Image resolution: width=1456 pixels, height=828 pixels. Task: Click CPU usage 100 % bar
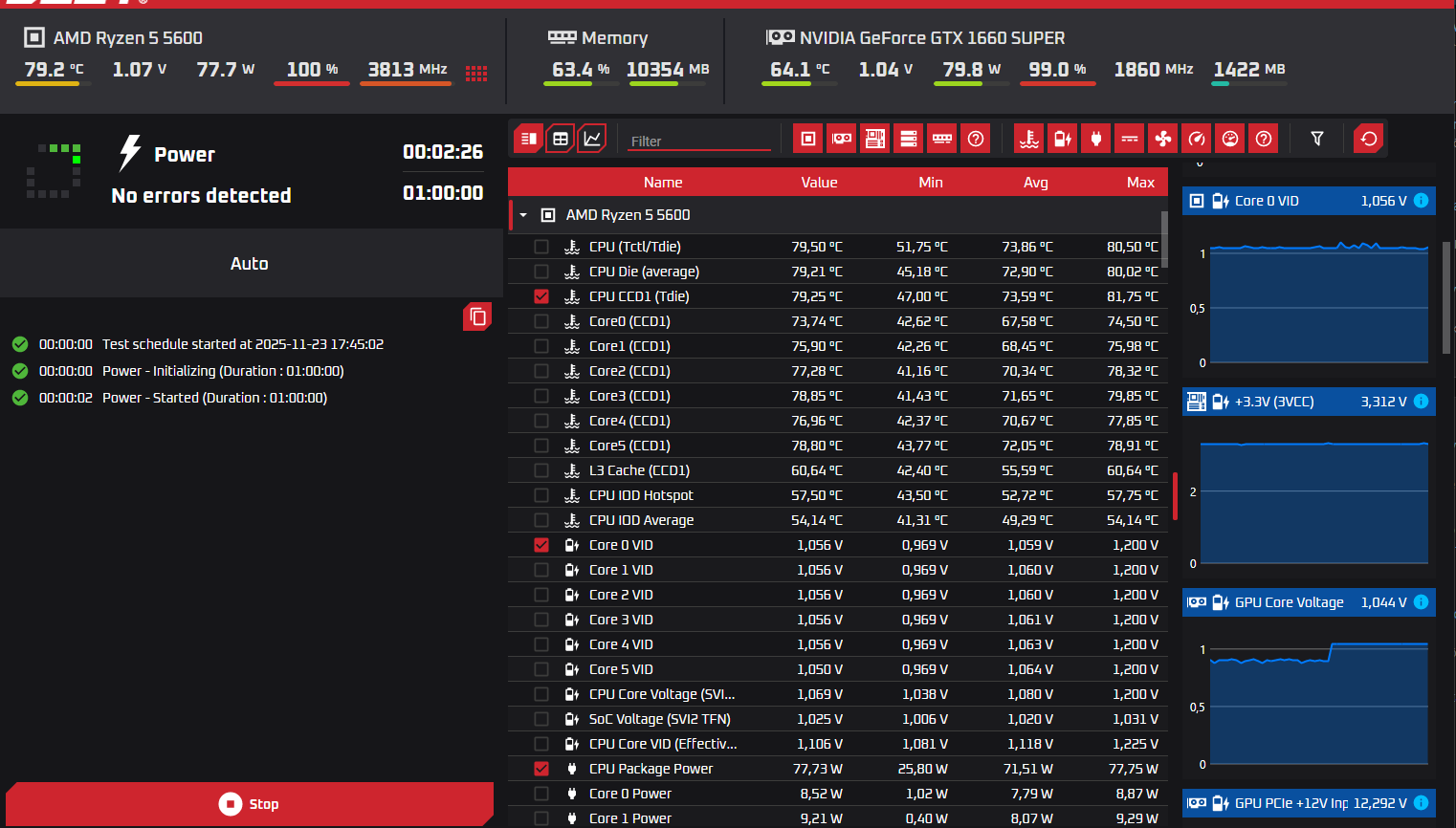click(312, 83)
